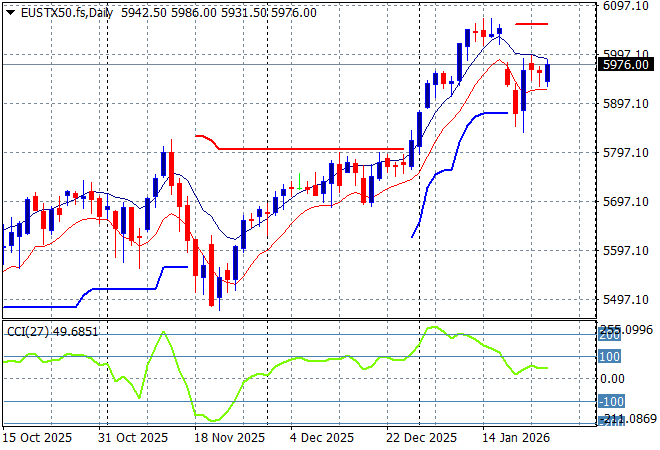Select the 5797.10 price scale label
This screenshot has width=660, height=450.
pos(626,152)
